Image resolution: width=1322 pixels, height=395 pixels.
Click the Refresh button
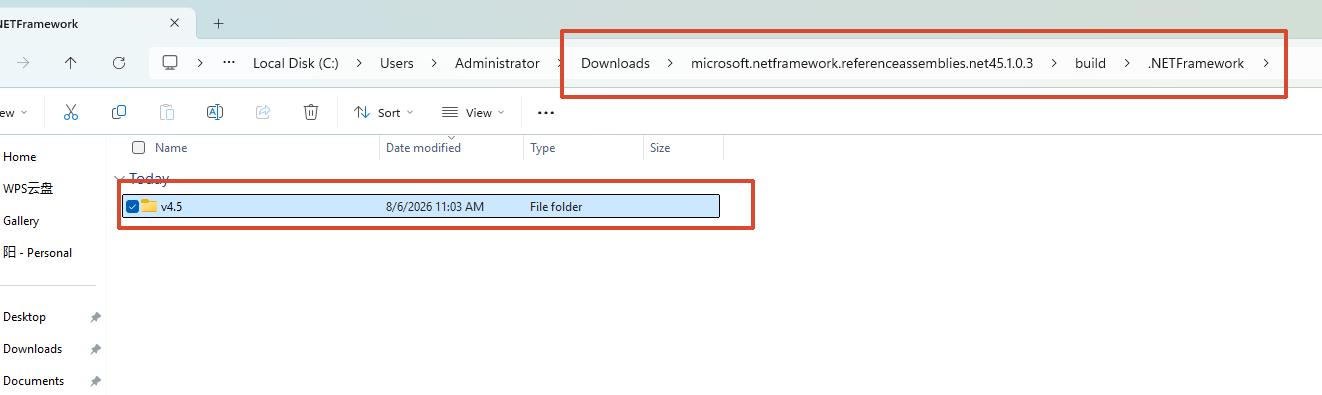pos(119,63)
